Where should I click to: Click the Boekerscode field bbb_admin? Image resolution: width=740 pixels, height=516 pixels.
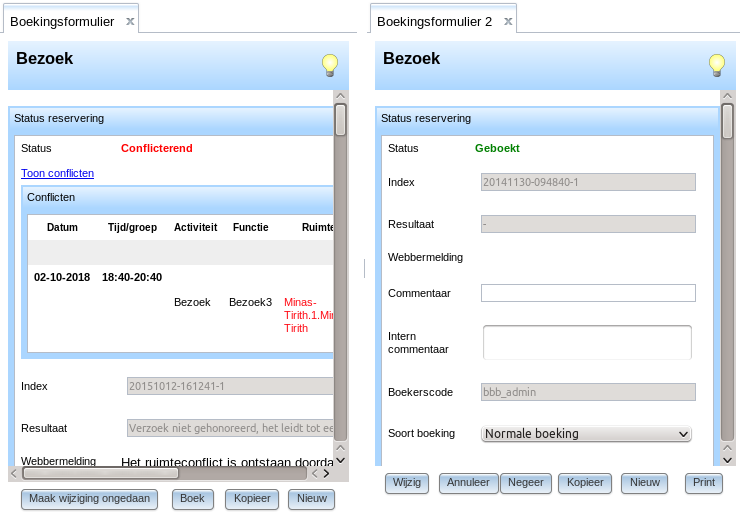coord(588,392)
